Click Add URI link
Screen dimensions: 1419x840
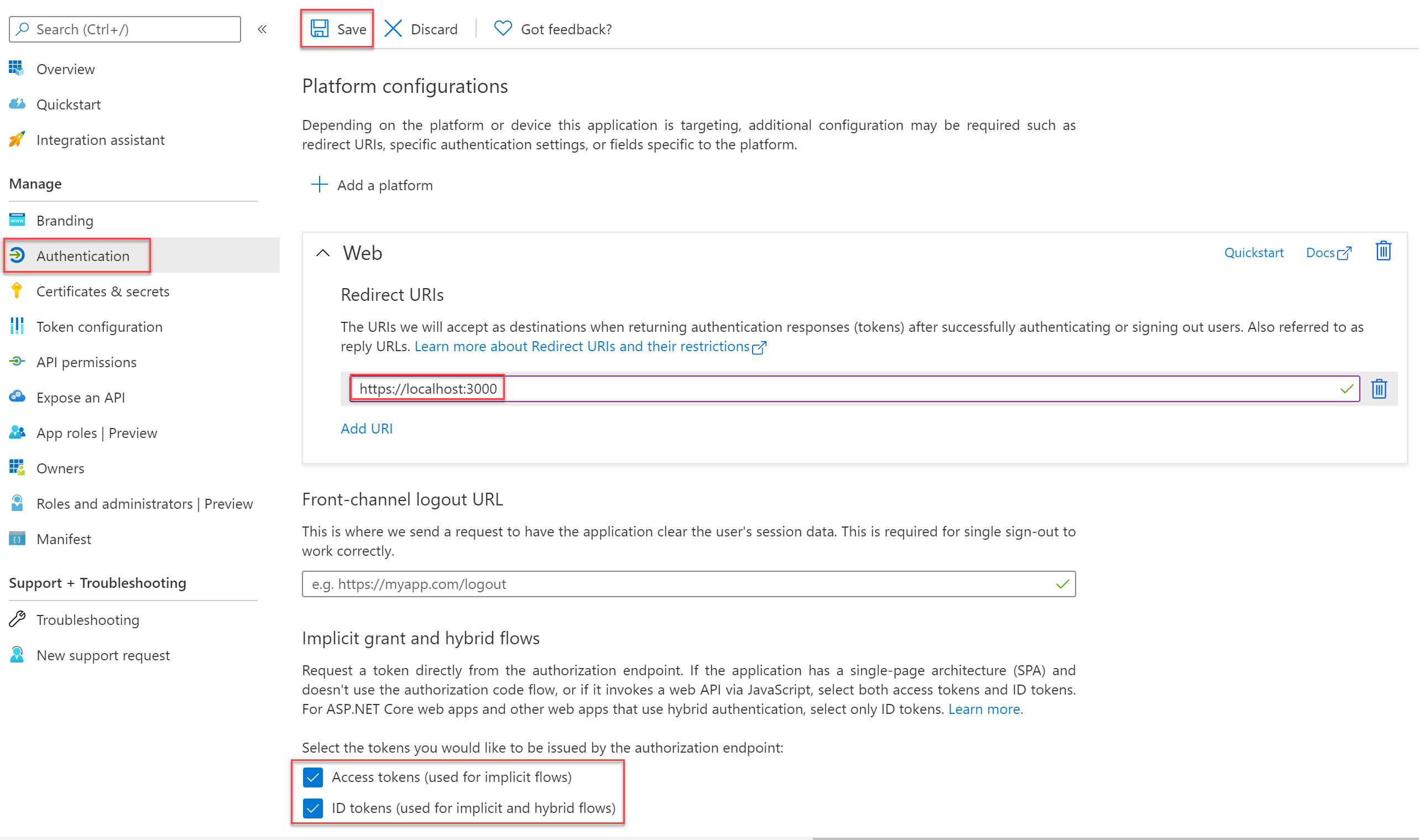point(366,428)
